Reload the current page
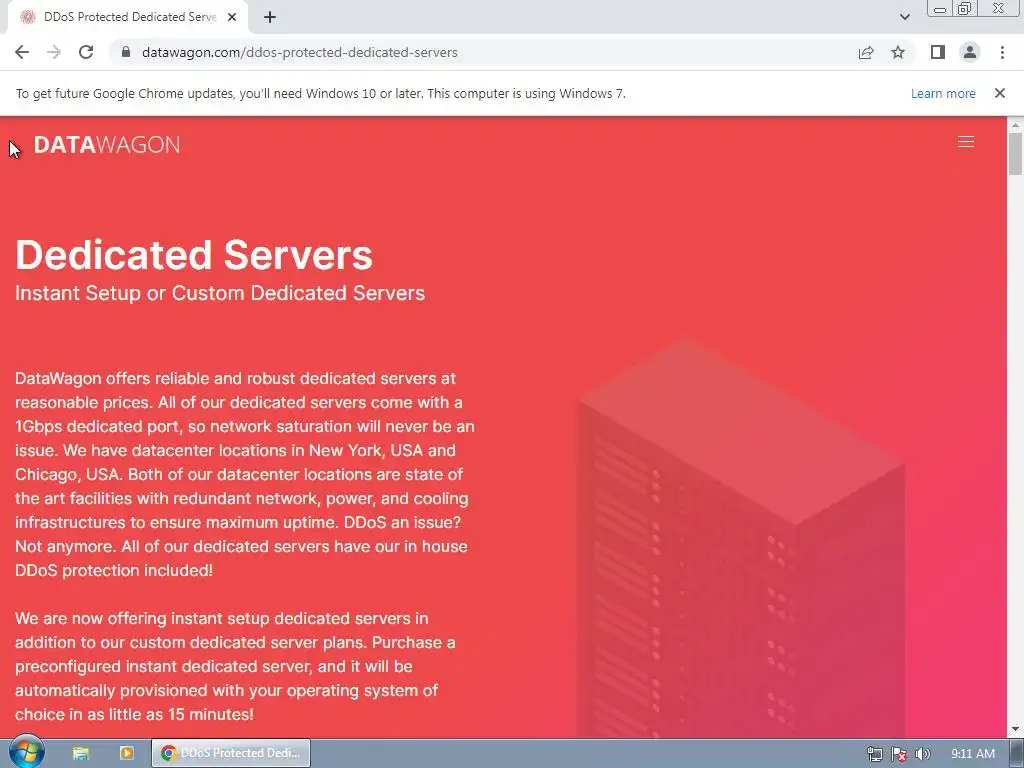1024x768 pixels. pyautogui.click(x=86, y=52)
